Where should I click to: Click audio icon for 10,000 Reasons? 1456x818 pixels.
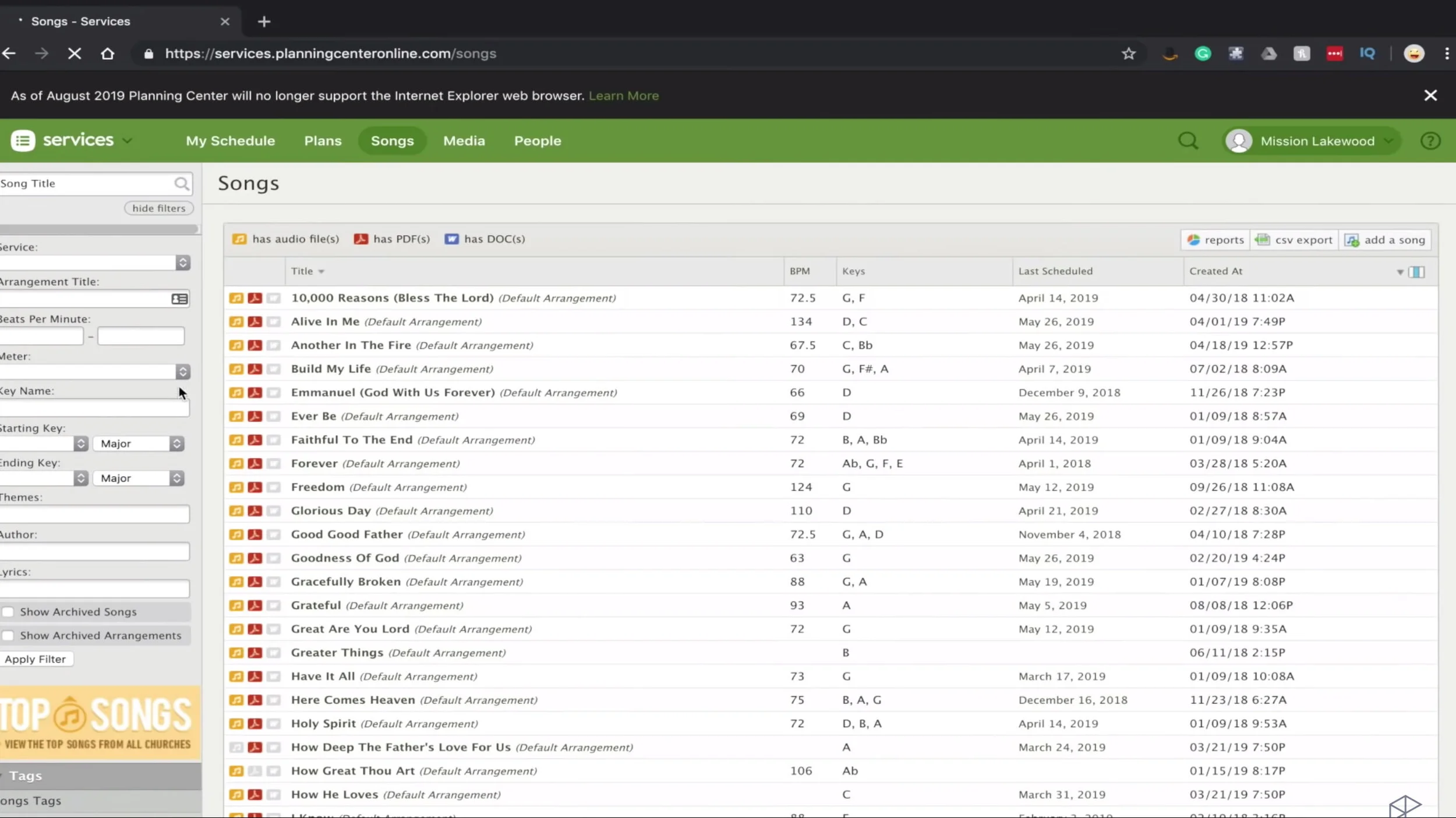coord(236,298)
